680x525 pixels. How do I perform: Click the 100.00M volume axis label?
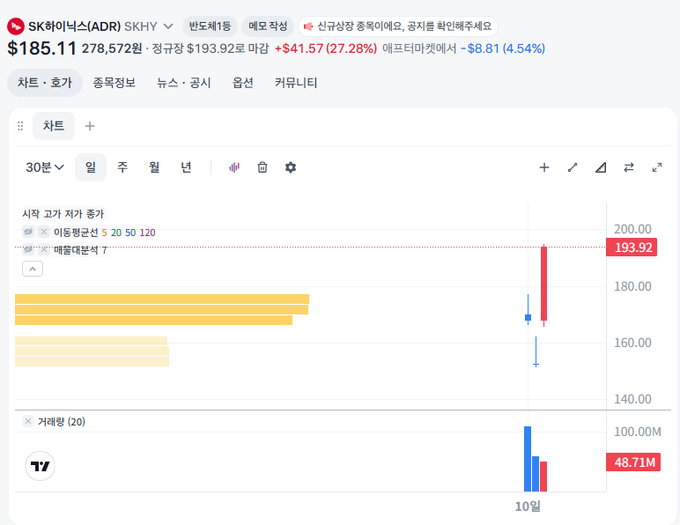click(x=638, y=432)
